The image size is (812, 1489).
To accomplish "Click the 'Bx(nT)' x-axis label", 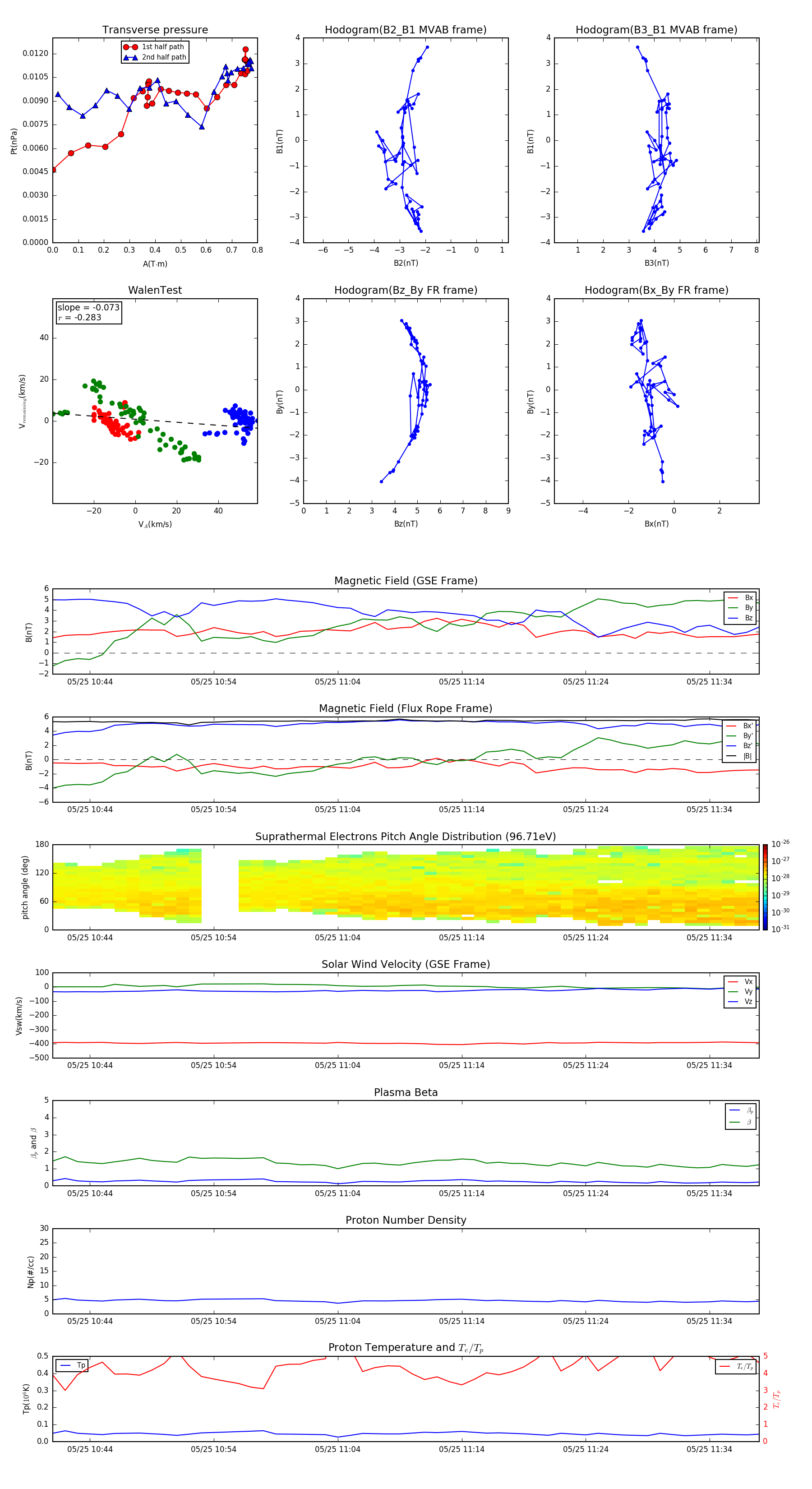I will (x=656, y=524).
